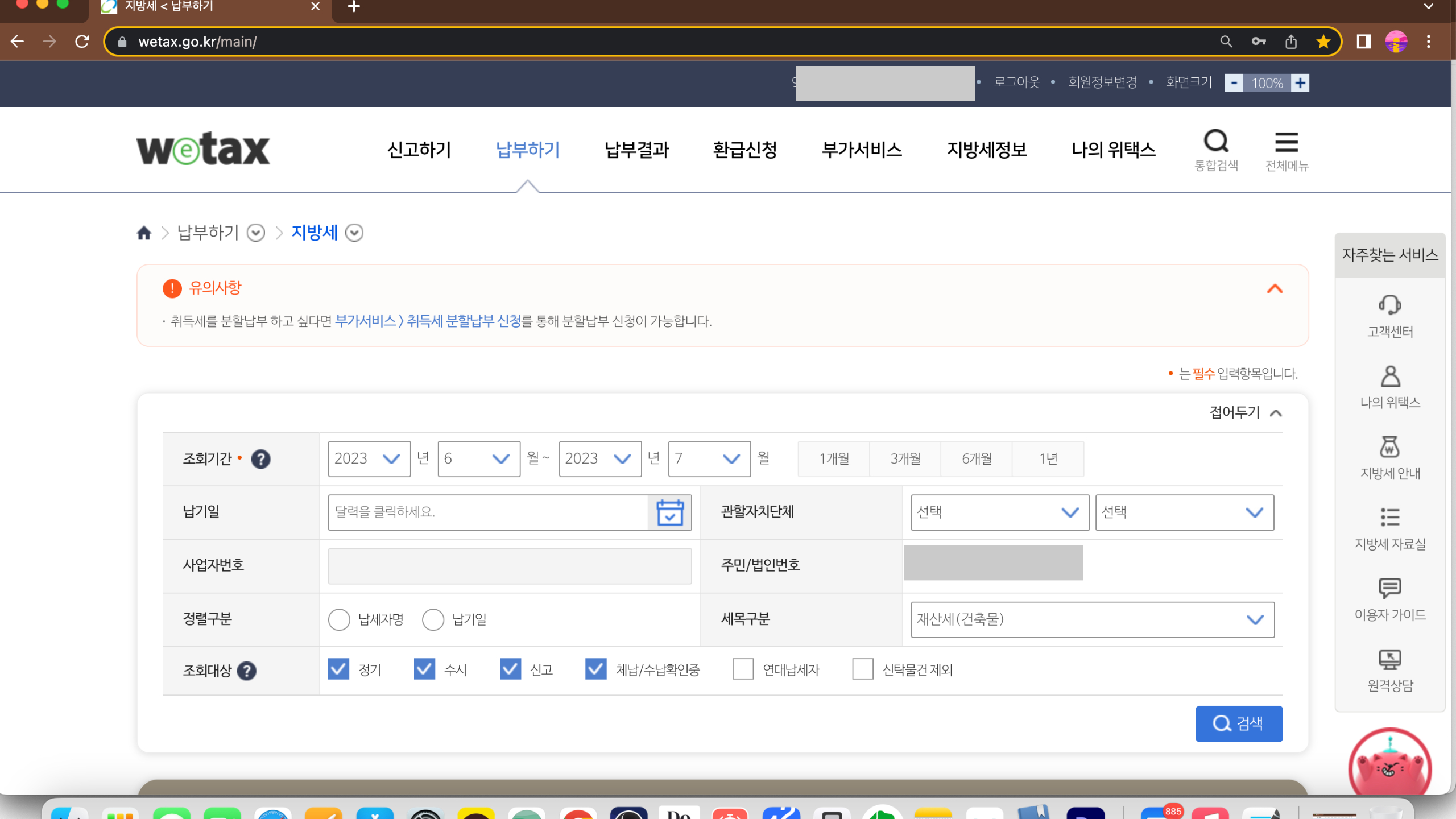This screenshot has width=1456, height=819.
Task: Open the start month dropdown showing 6
Action: tap(478, 459)
